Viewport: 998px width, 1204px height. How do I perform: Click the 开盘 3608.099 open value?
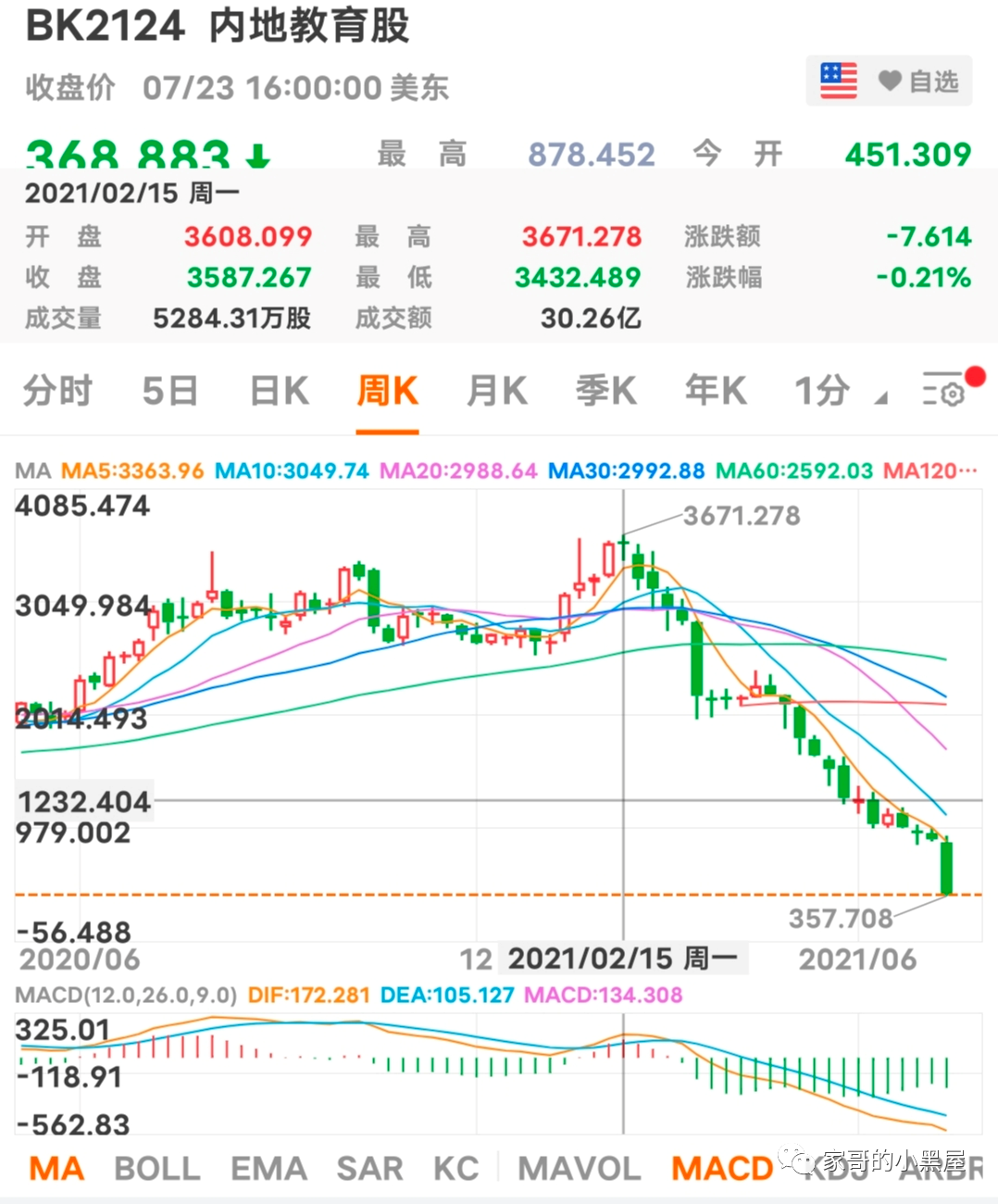tap(248, 236)
